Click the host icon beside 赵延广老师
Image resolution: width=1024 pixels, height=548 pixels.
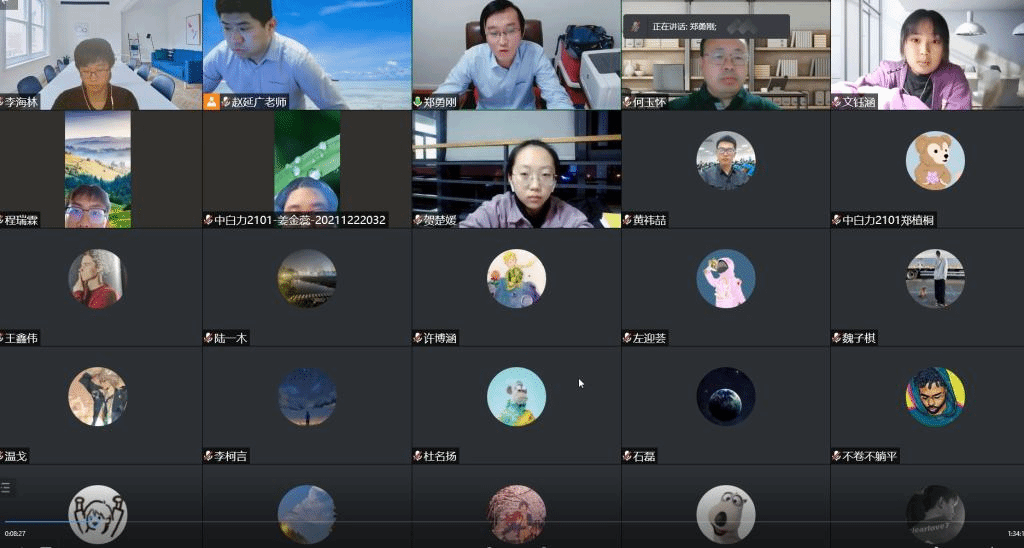(x=211, y=102)
